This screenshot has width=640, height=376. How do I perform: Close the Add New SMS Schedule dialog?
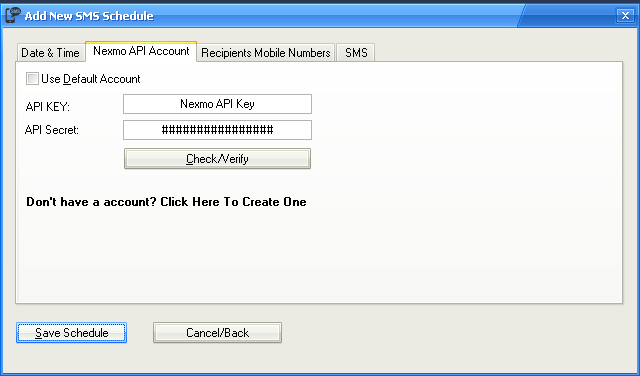(x=625, y=16)
